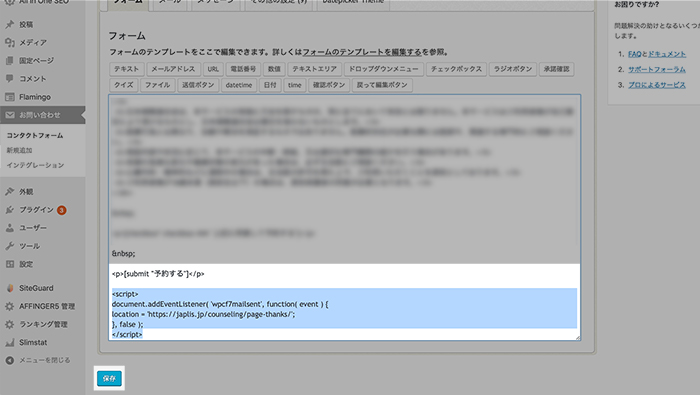
Task: Click the speech bubble icon beside コメント
Action: pos(10,79)
